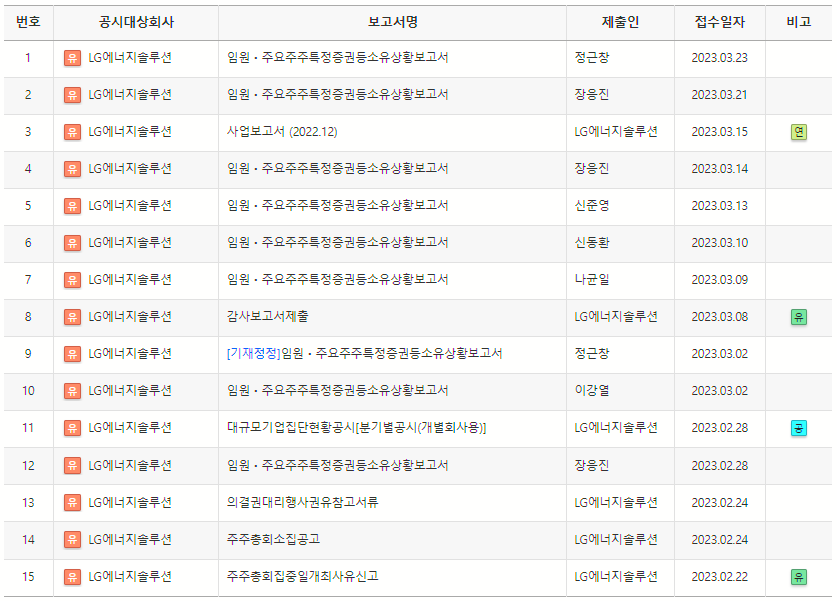Click orange 유 badge beside company in row 15

72,577
